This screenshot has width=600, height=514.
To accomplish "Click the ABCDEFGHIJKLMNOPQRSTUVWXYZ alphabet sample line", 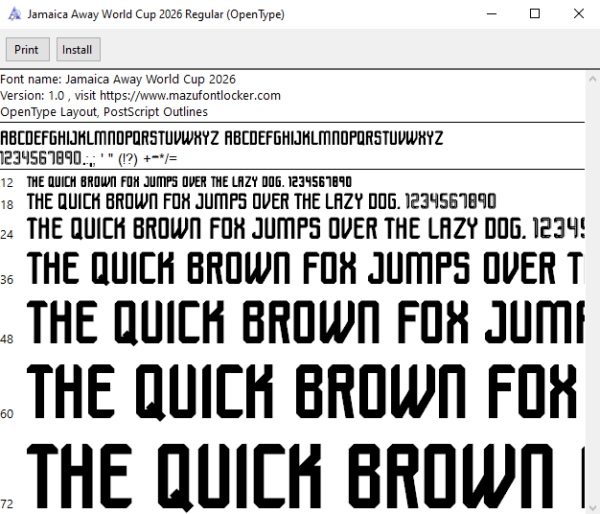I will [222, 138].
